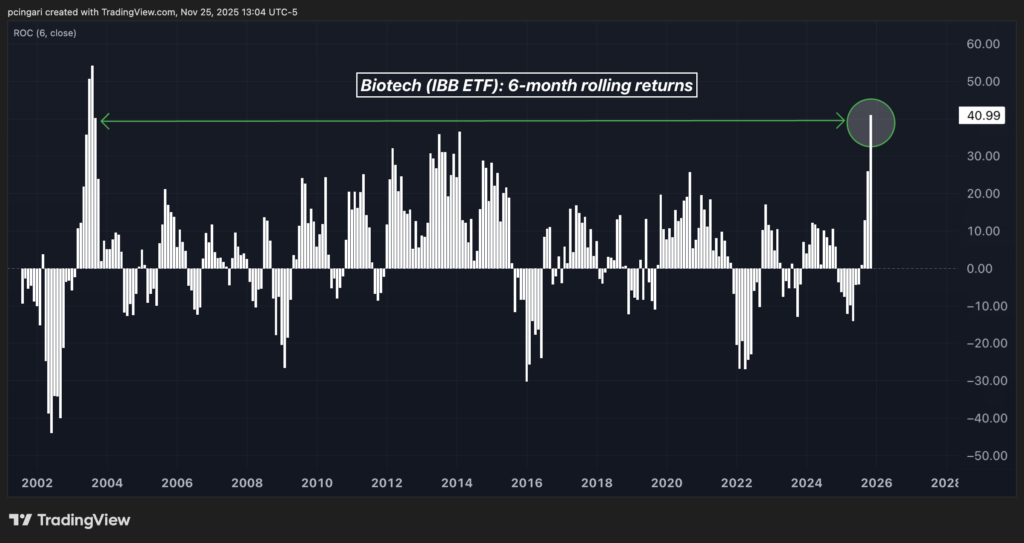Click the 0.00 label on price axis
Image resolution: width=1024 pixels, height=543 pixels.
pos(986,269)
